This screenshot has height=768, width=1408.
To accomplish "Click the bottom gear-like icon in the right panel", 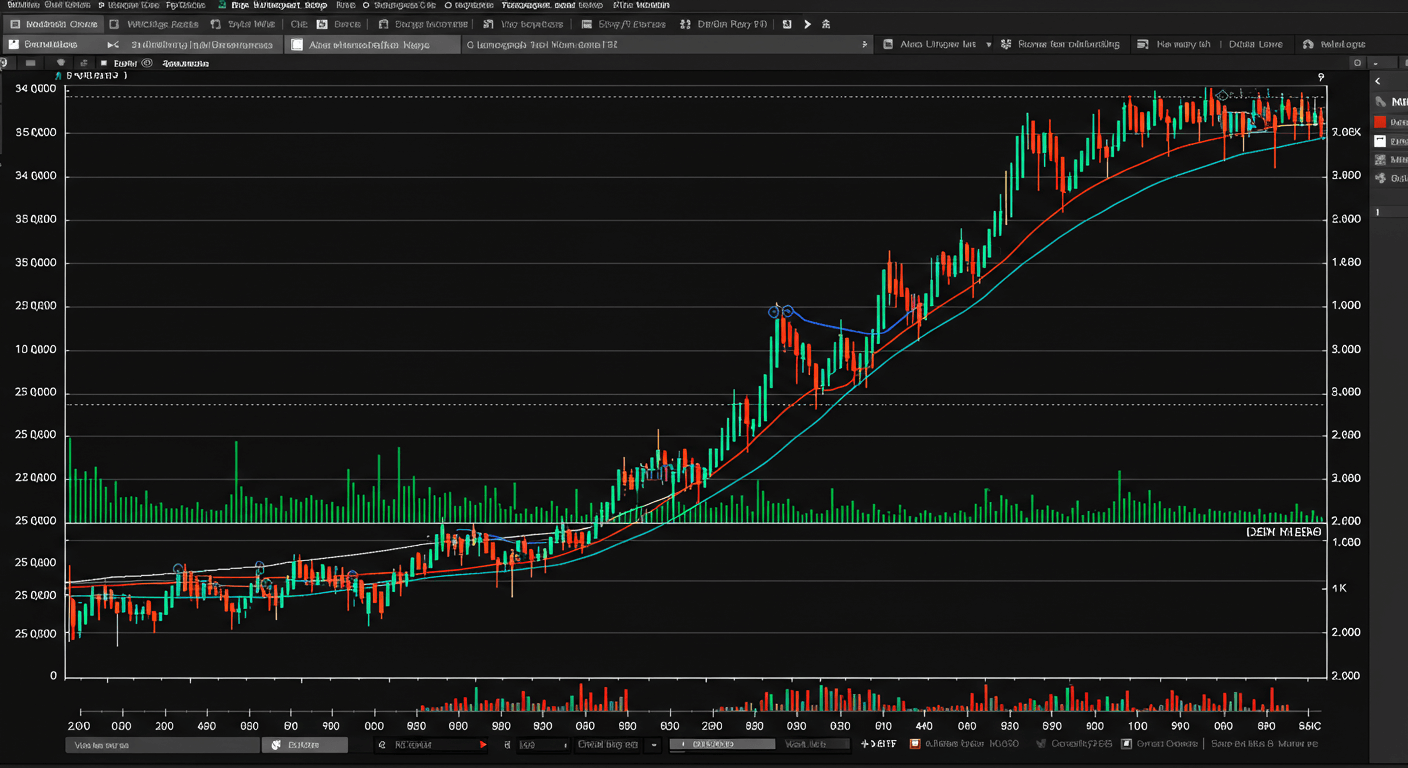I will [1381, 178].
